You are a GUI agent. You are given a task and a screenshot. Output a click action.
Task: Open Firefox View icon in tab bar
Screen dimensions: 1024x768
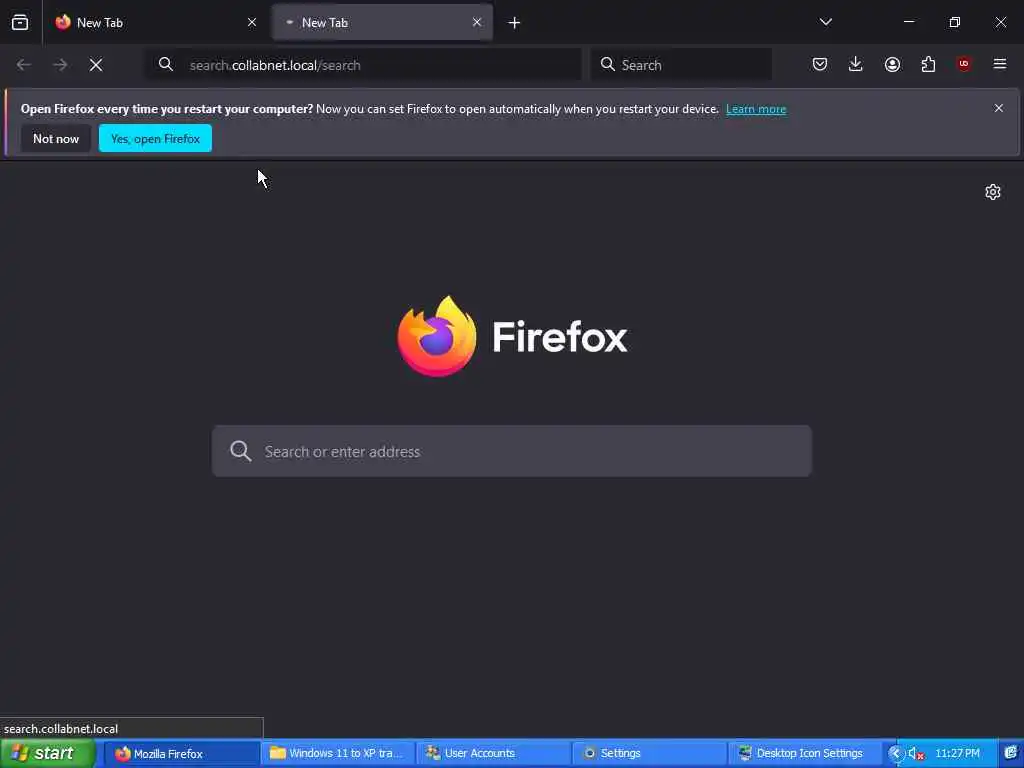20,22
